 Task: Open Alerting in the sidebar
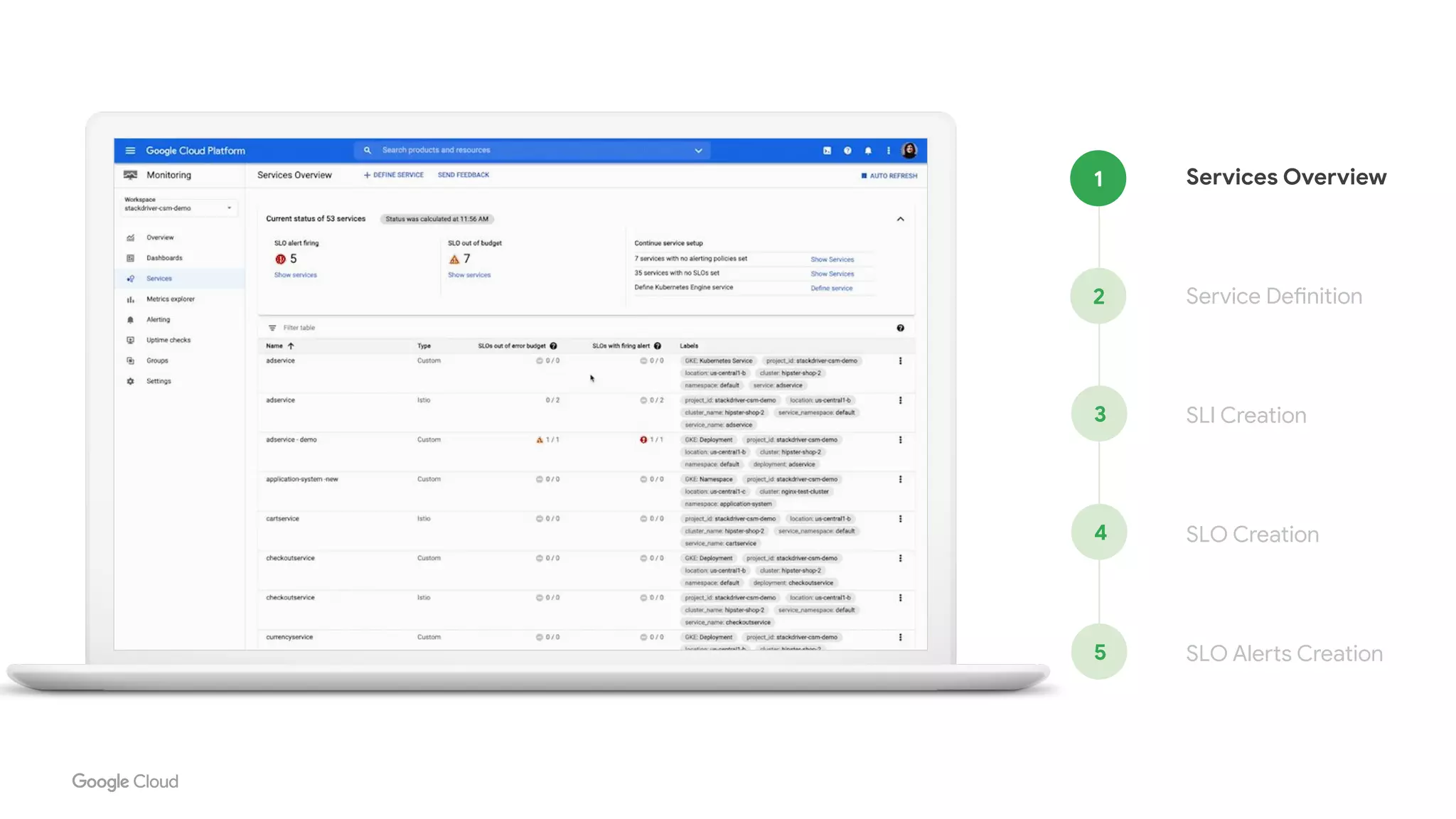pyautogui.click(x=158, y=320)
